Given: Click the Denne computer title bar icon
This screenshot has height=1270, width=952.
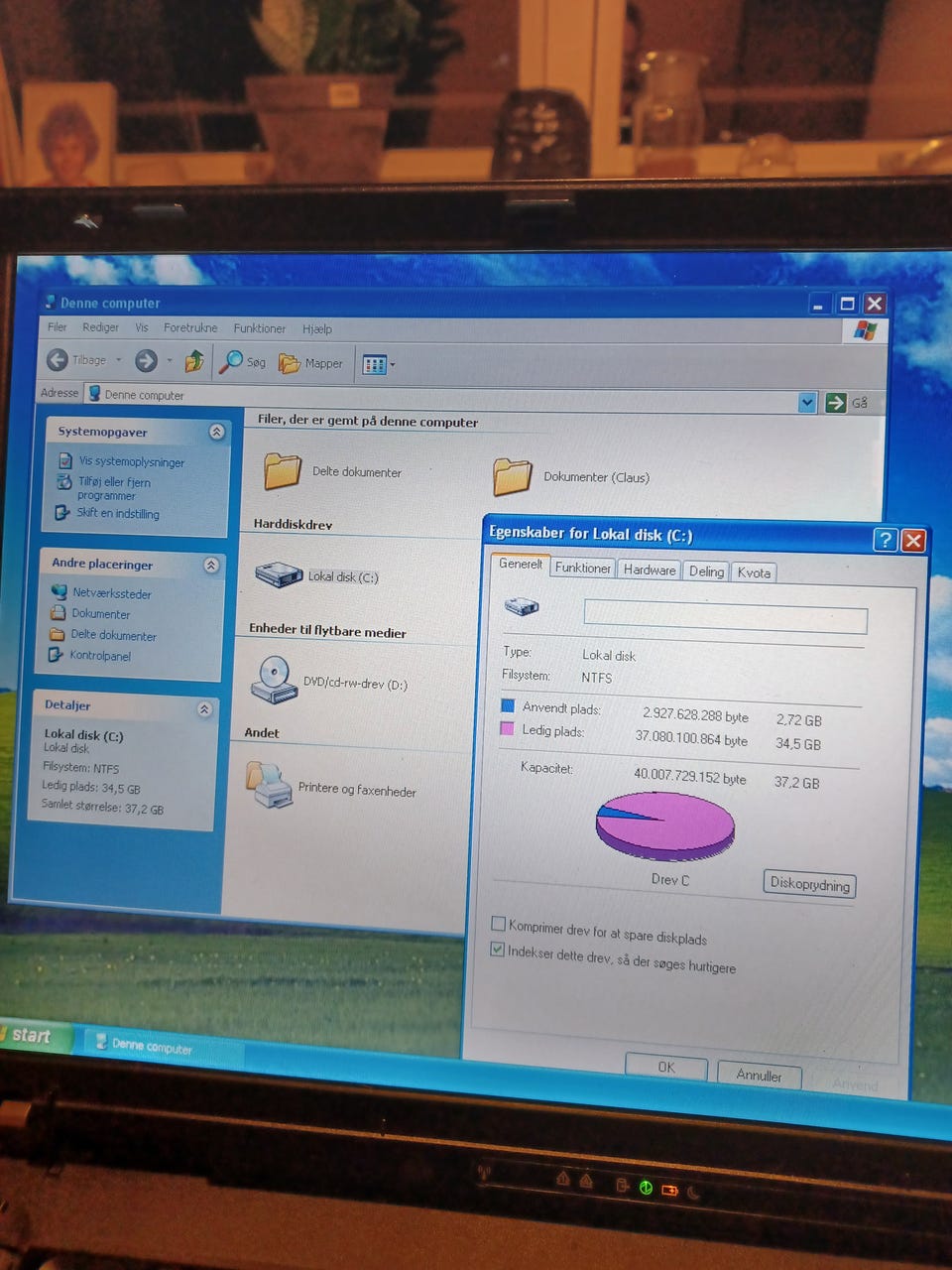Looking at the screenshot, I should 51,302.
